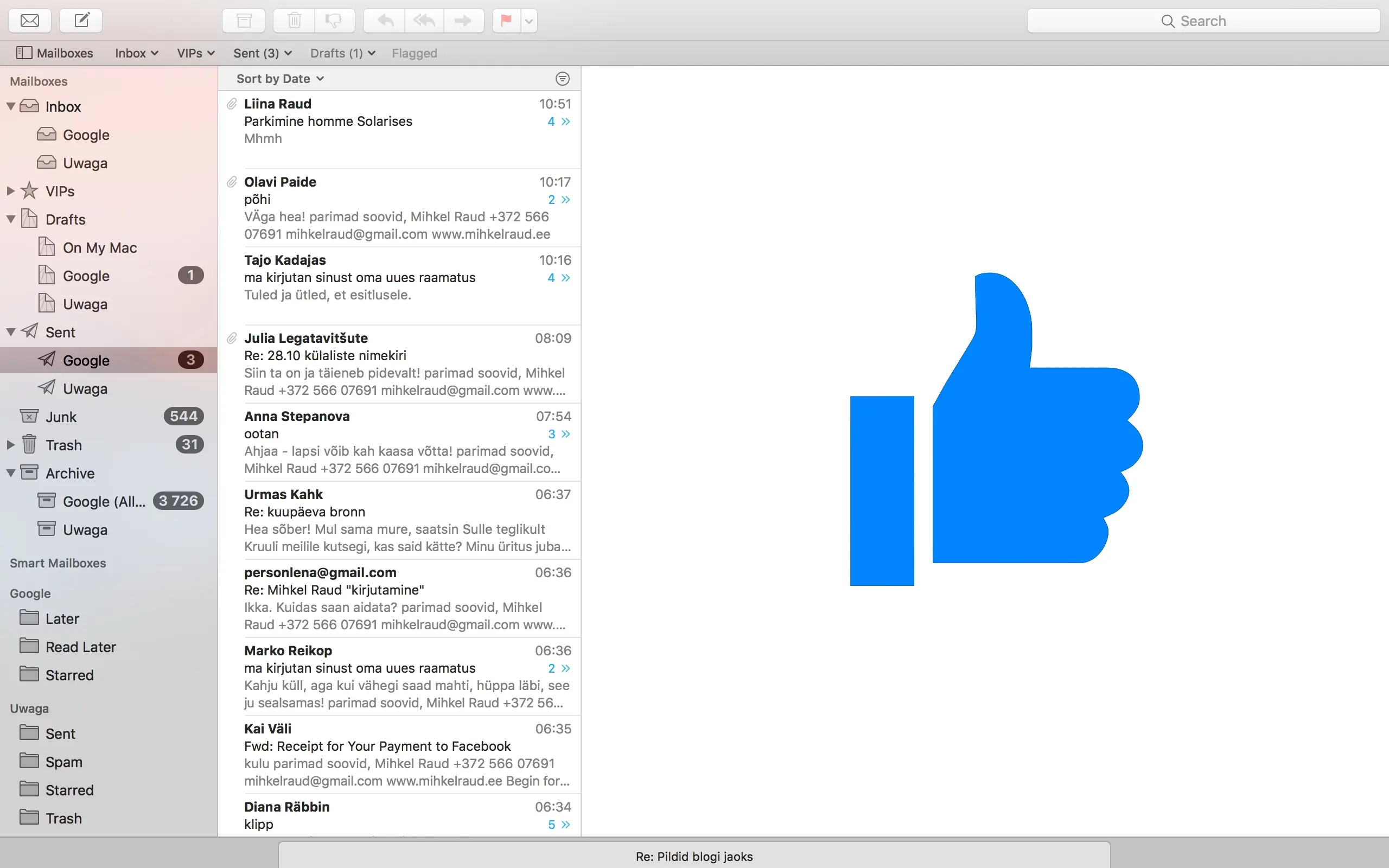The height and width of the screenshot is (868, 1389).
Task: Expand the VIPs disclosure triangle
Action: click(11, 190)
